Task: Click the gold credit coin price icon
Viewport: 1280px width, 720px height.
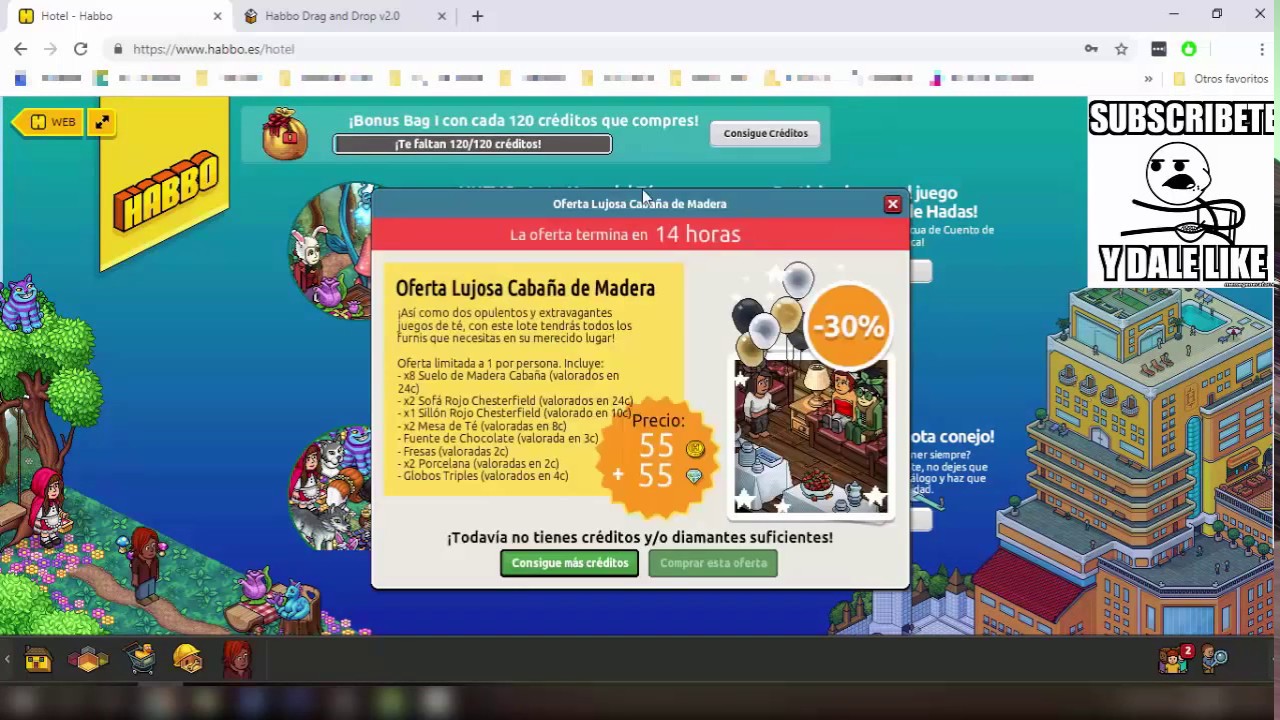Action: (x=695, y=449)
